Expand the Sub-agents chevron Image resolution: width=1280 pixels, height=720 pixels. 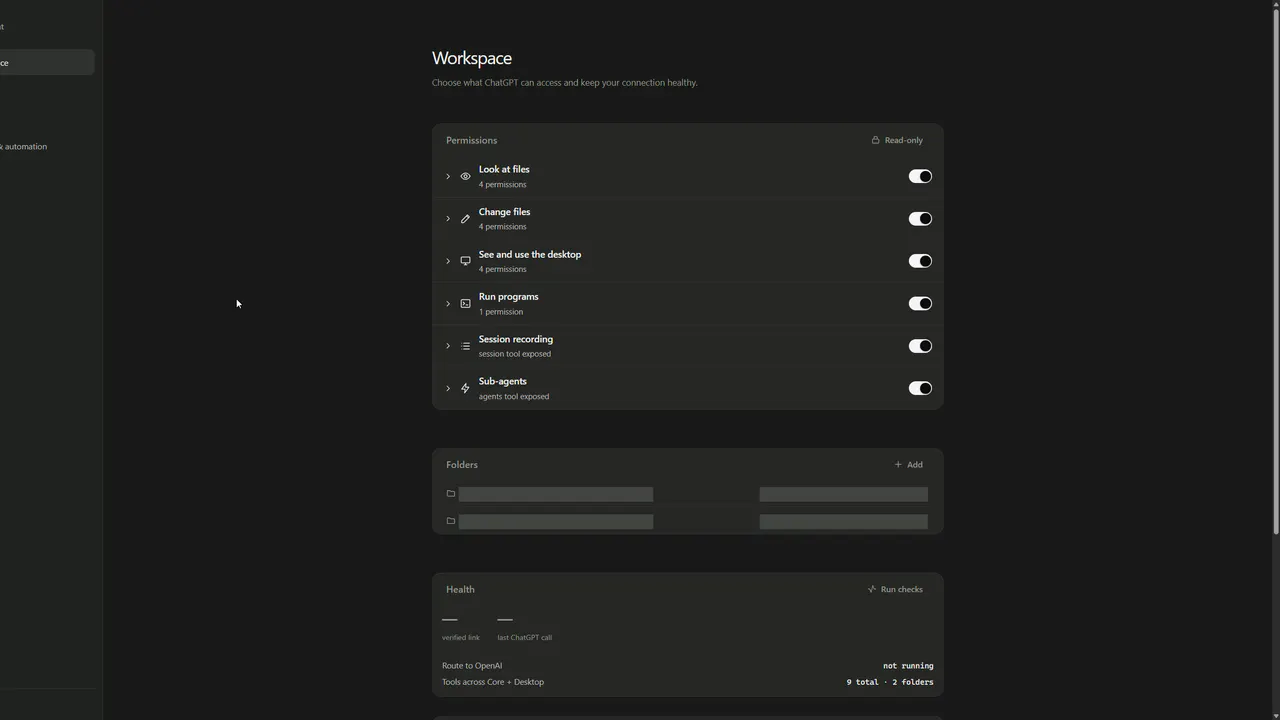(x=448, y=388)
